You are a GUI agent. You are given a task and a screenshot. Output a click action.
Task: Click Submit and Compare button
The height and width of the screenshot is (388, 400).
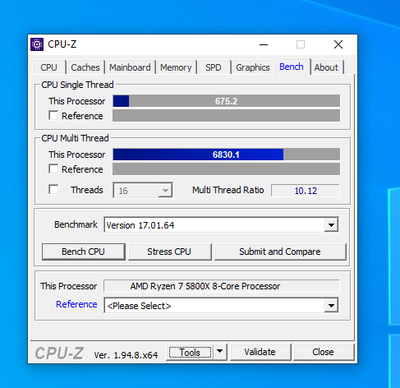coord(280,252)
